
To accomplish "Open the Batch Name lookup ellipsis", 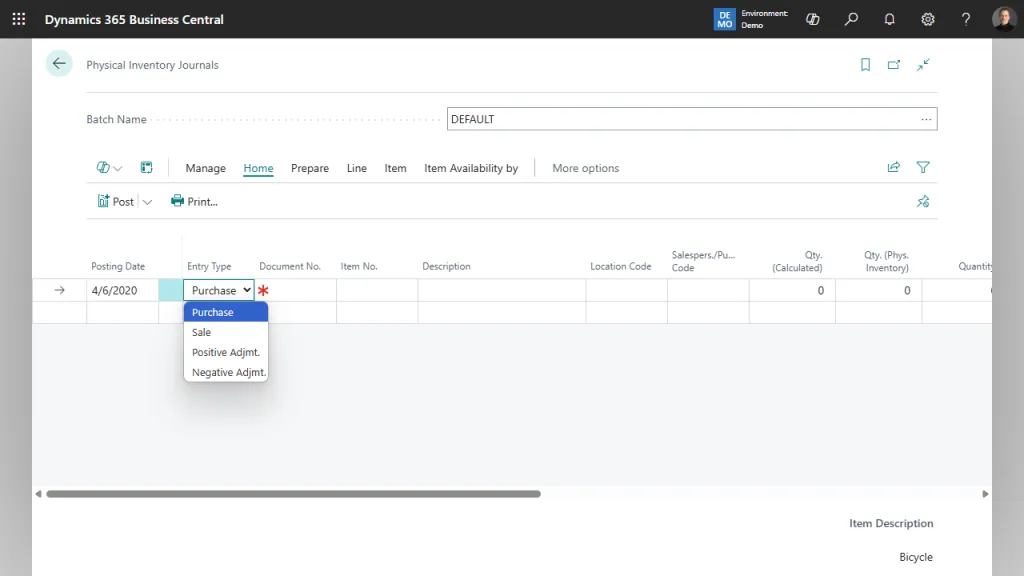I will tap(926, 118).
